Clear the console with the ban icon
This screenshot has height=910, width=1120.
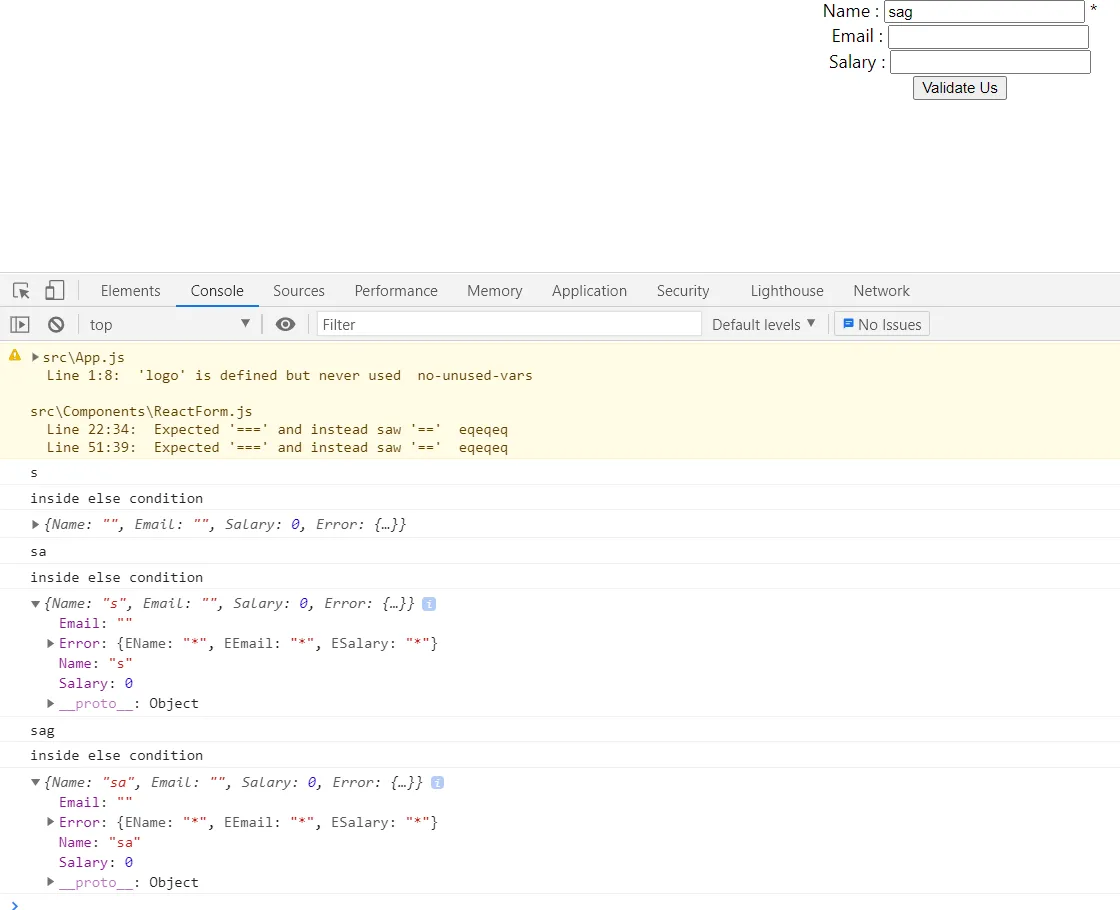(x=56, y=325)
